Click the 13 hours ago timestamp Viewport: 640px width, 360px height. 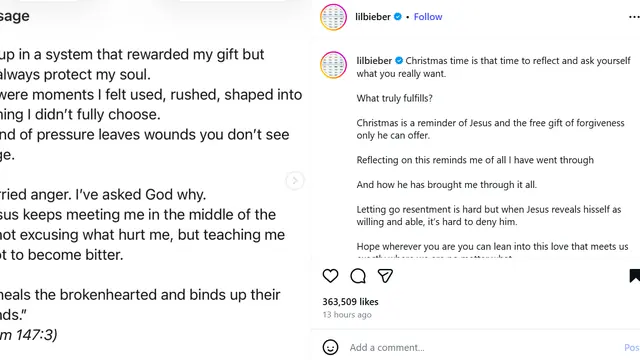347,315
